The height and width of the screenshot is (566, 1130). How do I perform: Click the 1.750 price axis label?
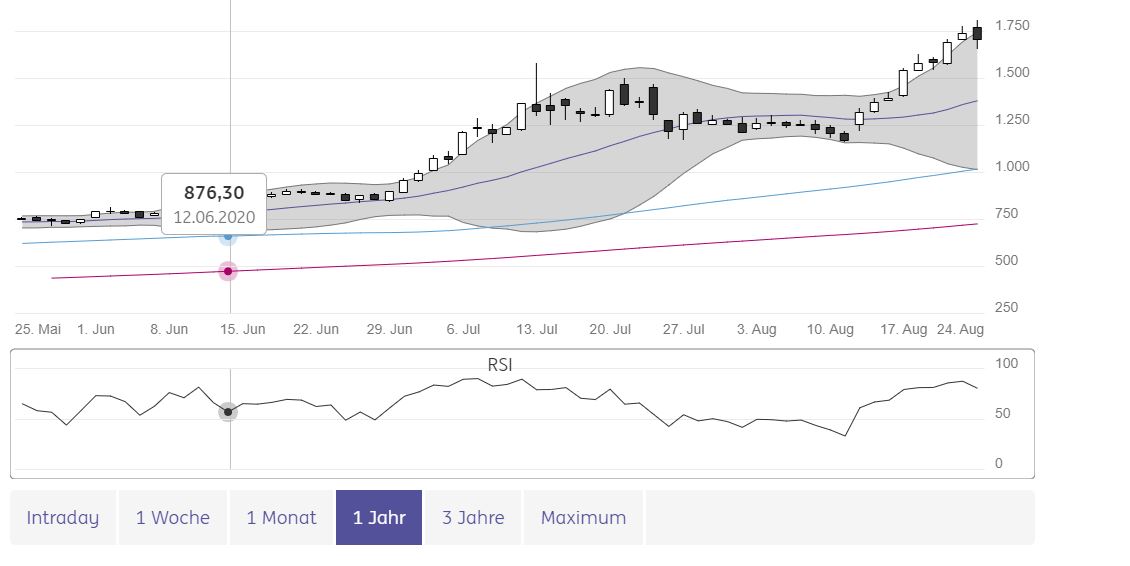click(x=1012, y=26)
